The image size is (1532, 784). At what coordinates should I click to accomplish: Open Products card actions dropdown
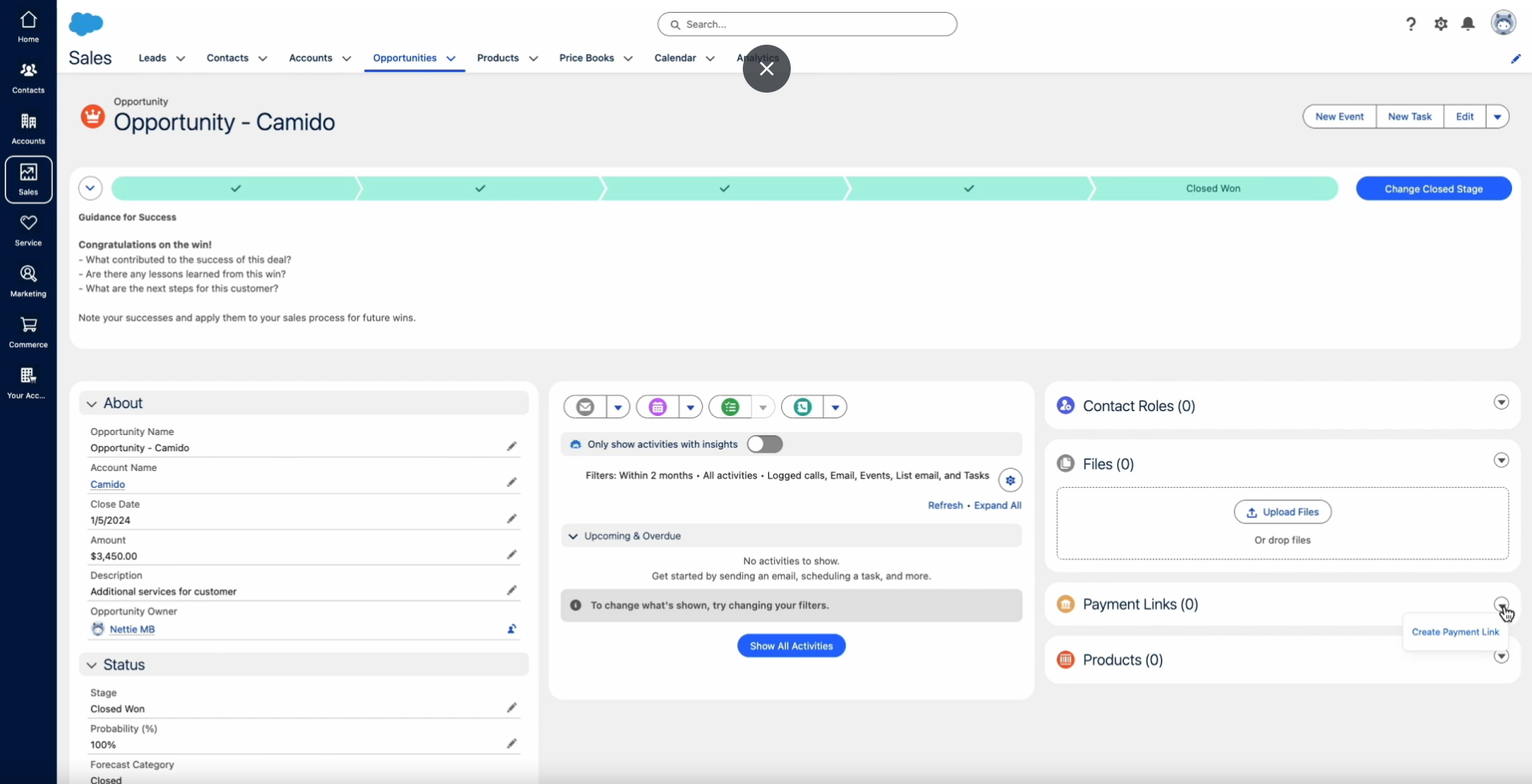pos(1502,657)
